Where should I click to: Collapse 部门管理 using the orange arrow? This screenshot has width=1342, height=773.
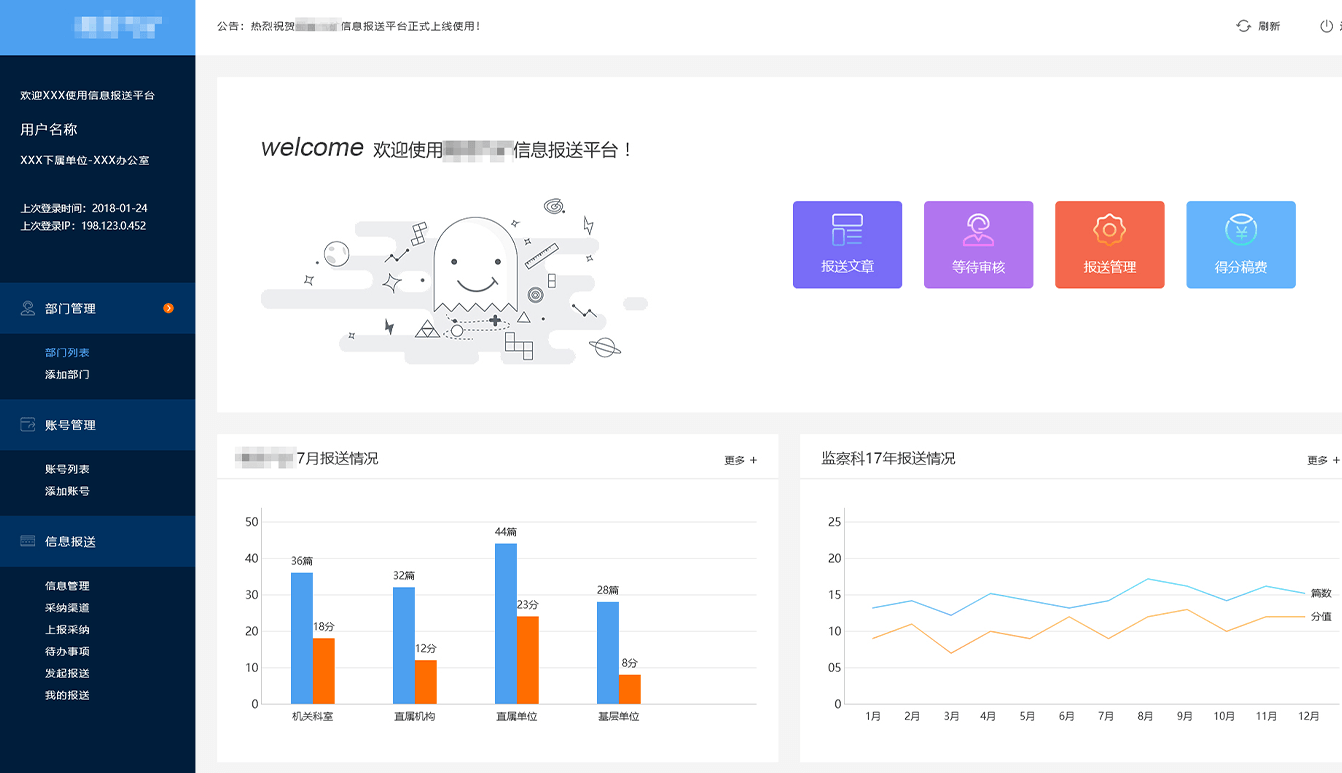point(168,308)
